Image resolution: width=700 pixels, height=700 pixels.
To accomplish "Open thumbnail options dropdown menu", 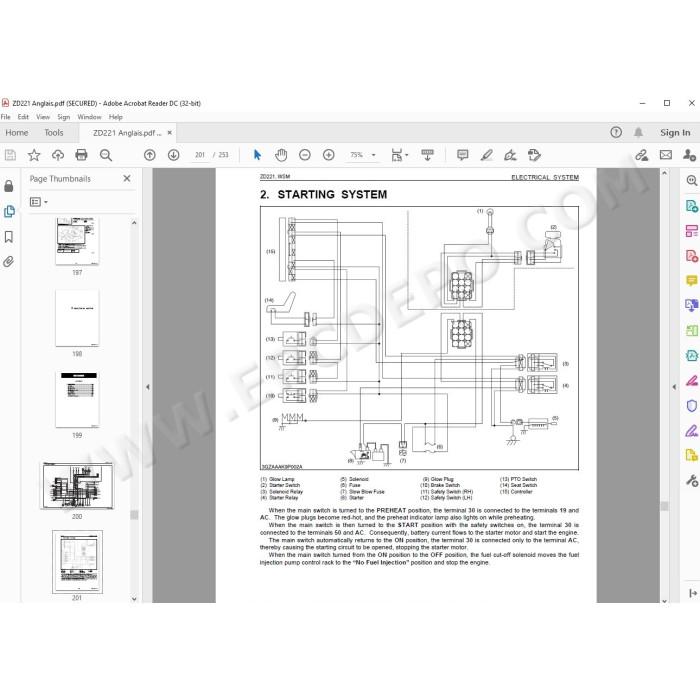I will 39,202.
